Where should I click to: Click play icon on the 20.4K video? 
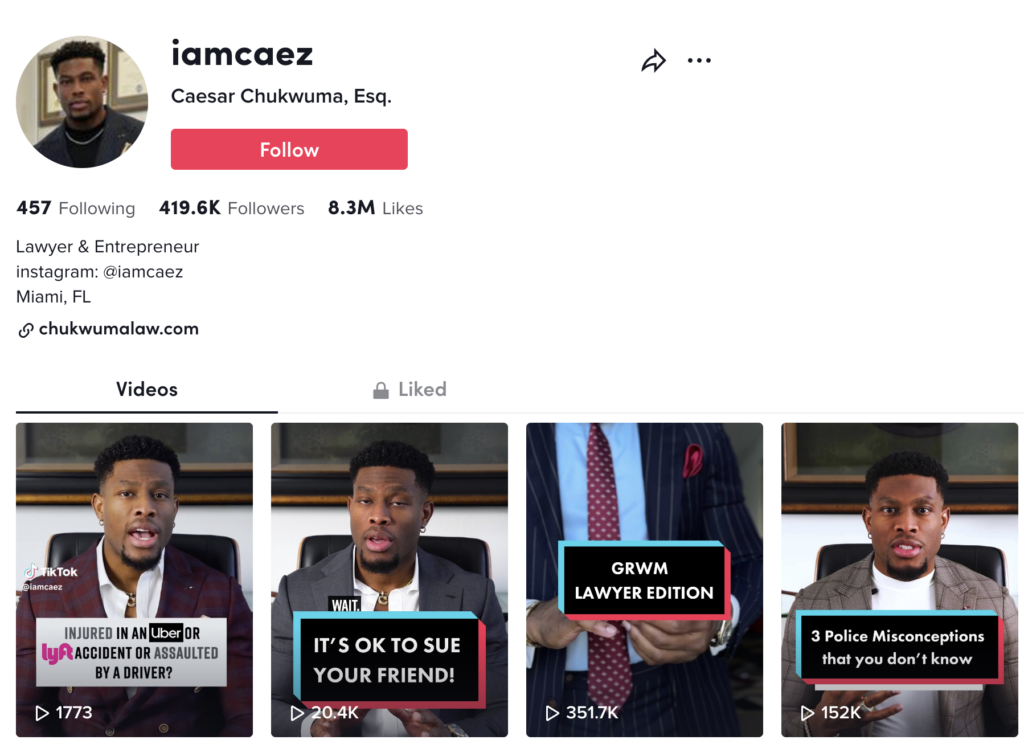[x=297, y=713]
